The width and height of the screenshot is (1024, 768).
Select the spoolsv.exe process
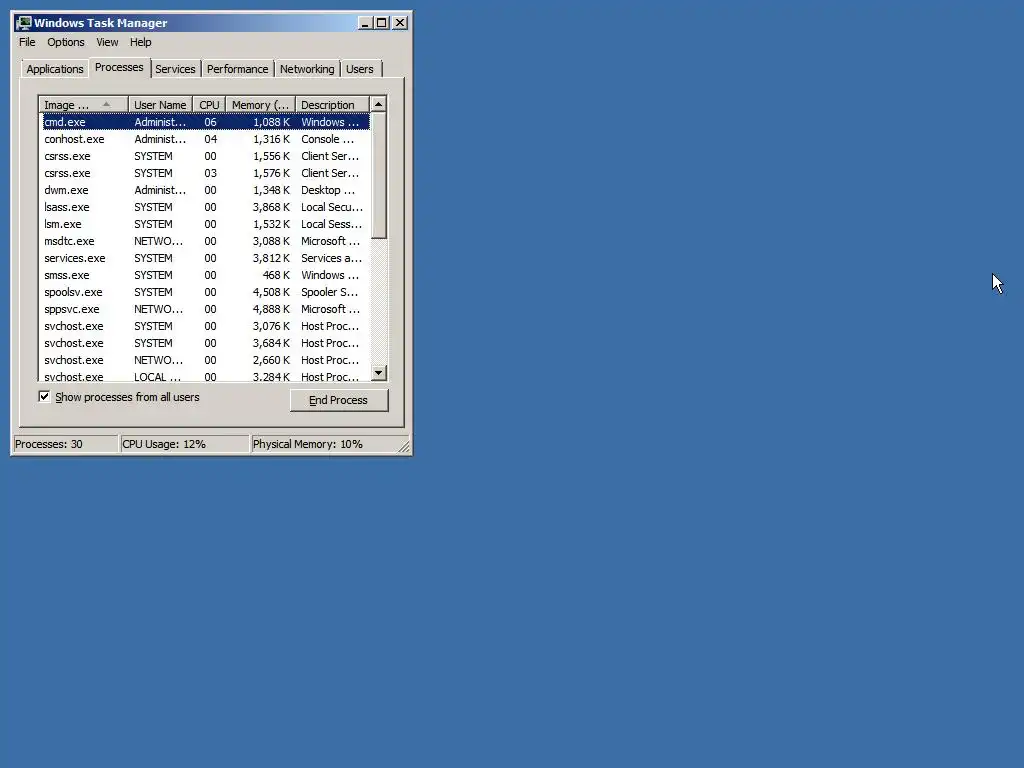pos(205,292)
